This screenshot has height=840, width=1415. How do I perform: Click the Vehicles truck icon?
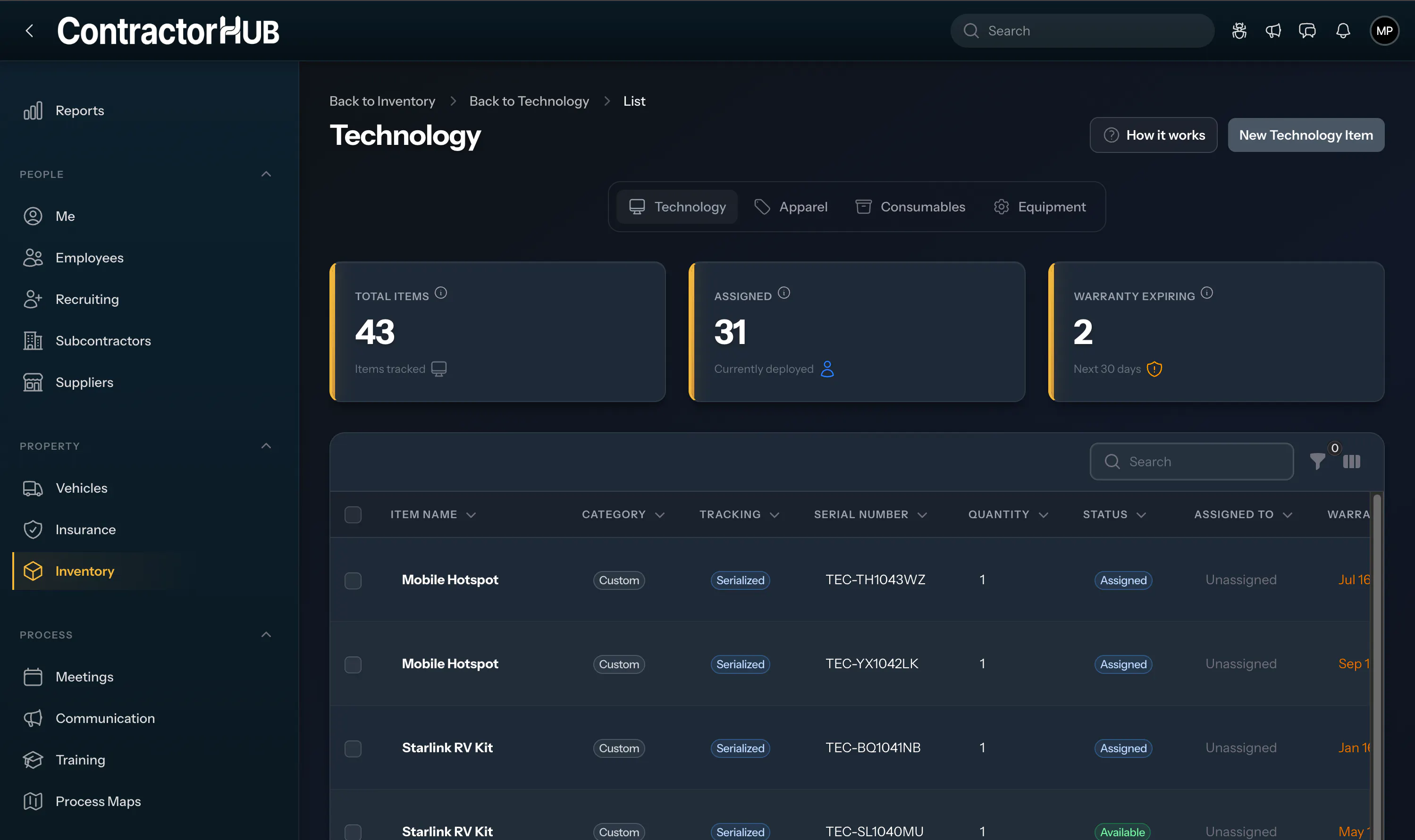pyautogui.click(x=33, y=488)
